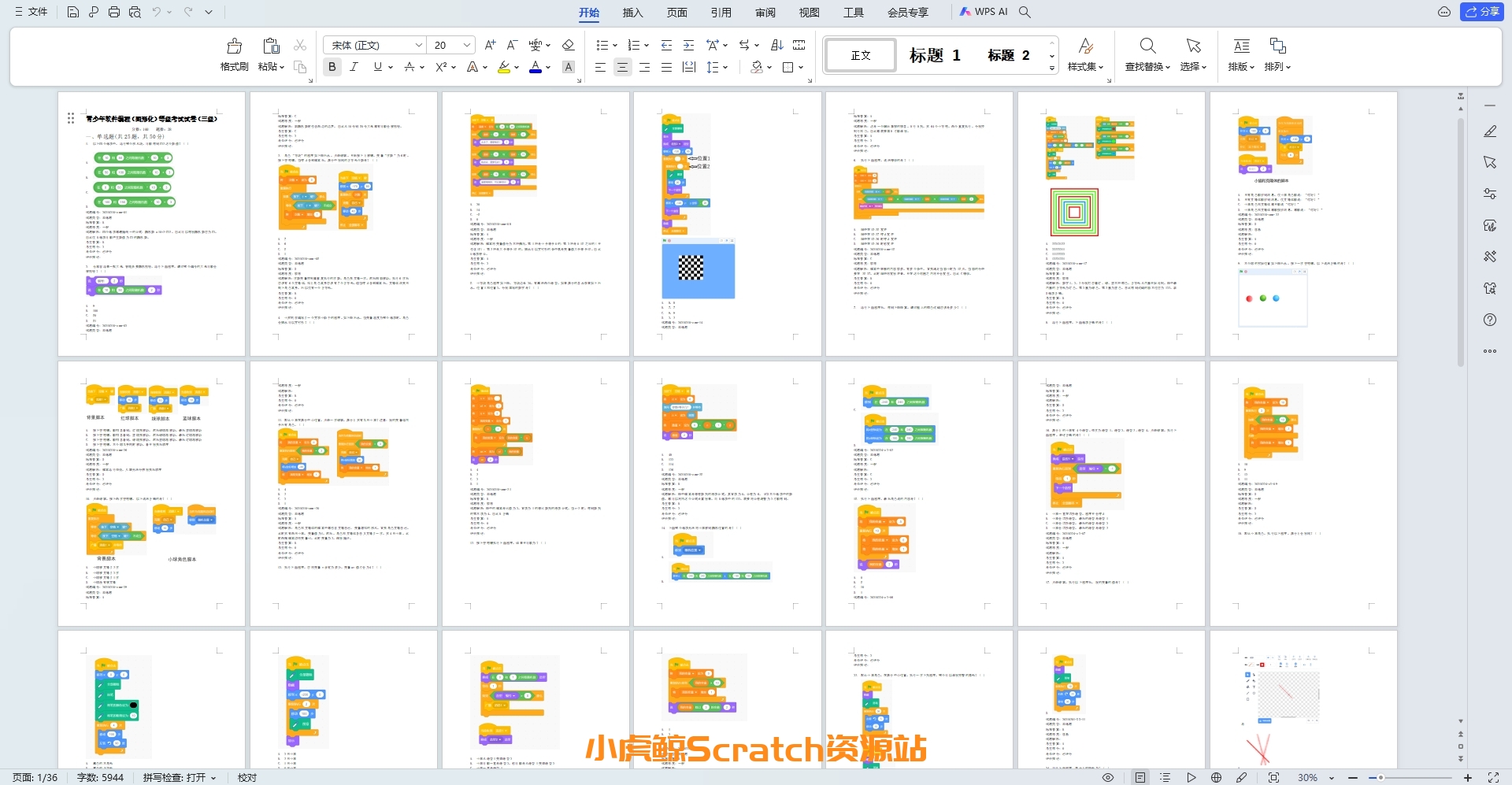Click the 分享 (Share) button
The width and height of the screenshot is (1512, 785).
pyautogui.click(x=1482, y=12)
